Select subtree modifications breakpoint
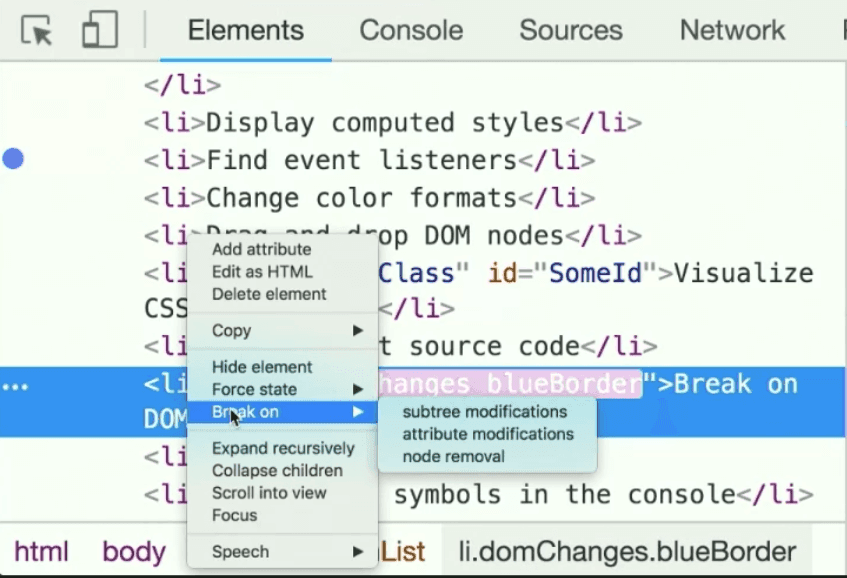Image resolution: width=847 pixels, height=578 pixels. [485, 412]
